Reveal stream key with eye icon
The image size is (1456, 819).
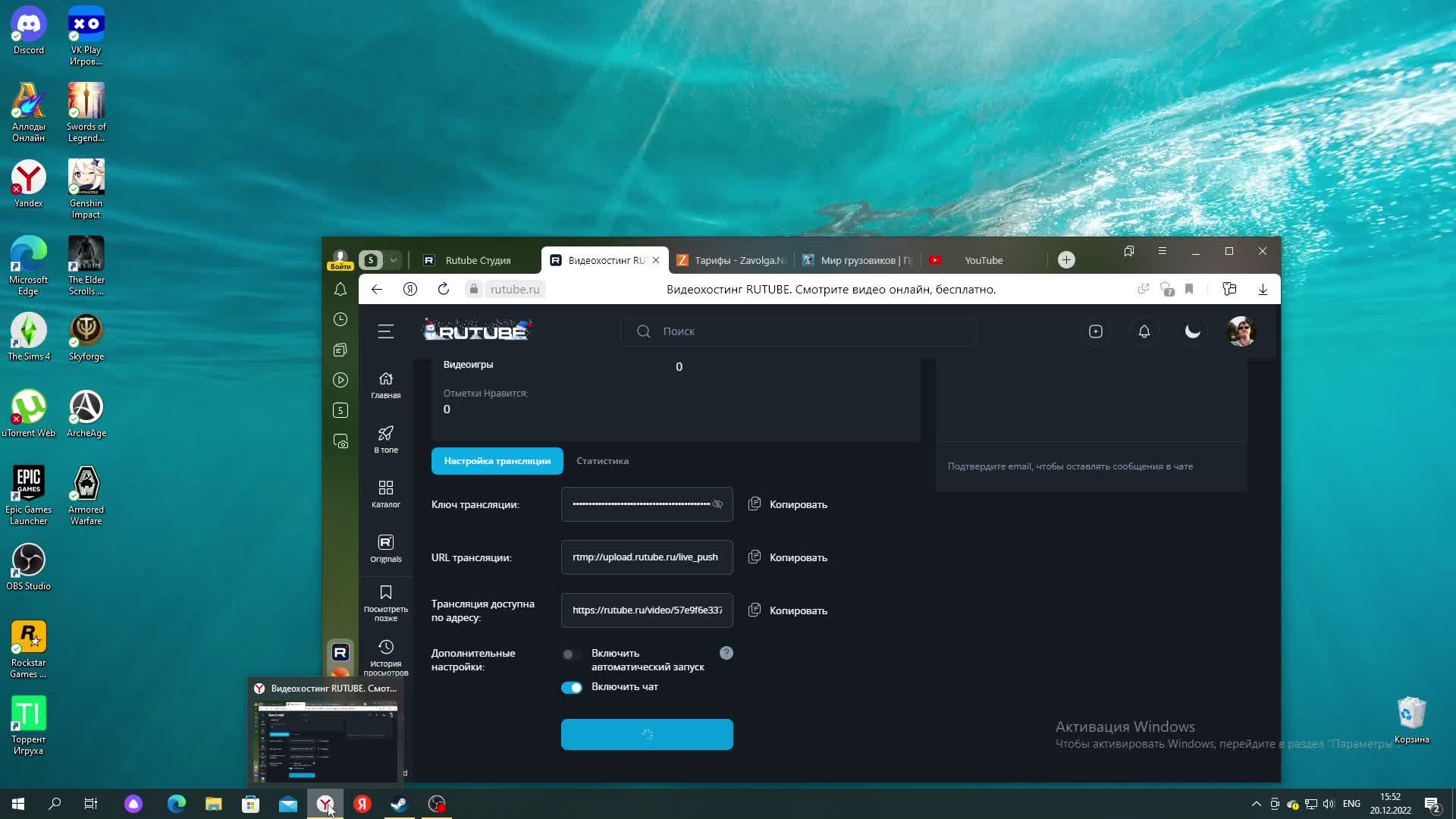pyautogui.click(x=717, y=504)
